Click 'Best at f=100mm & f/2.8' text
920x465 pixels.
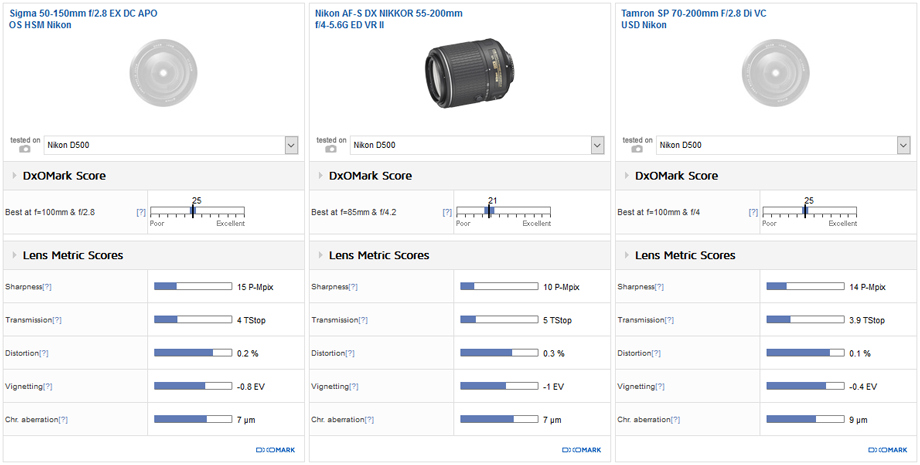point(50,212)
